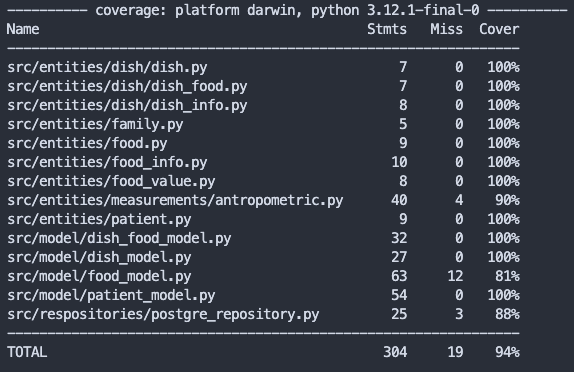
Task: Click src/entities/dish/dish_food.py file path
Action: tap(127, 86)
